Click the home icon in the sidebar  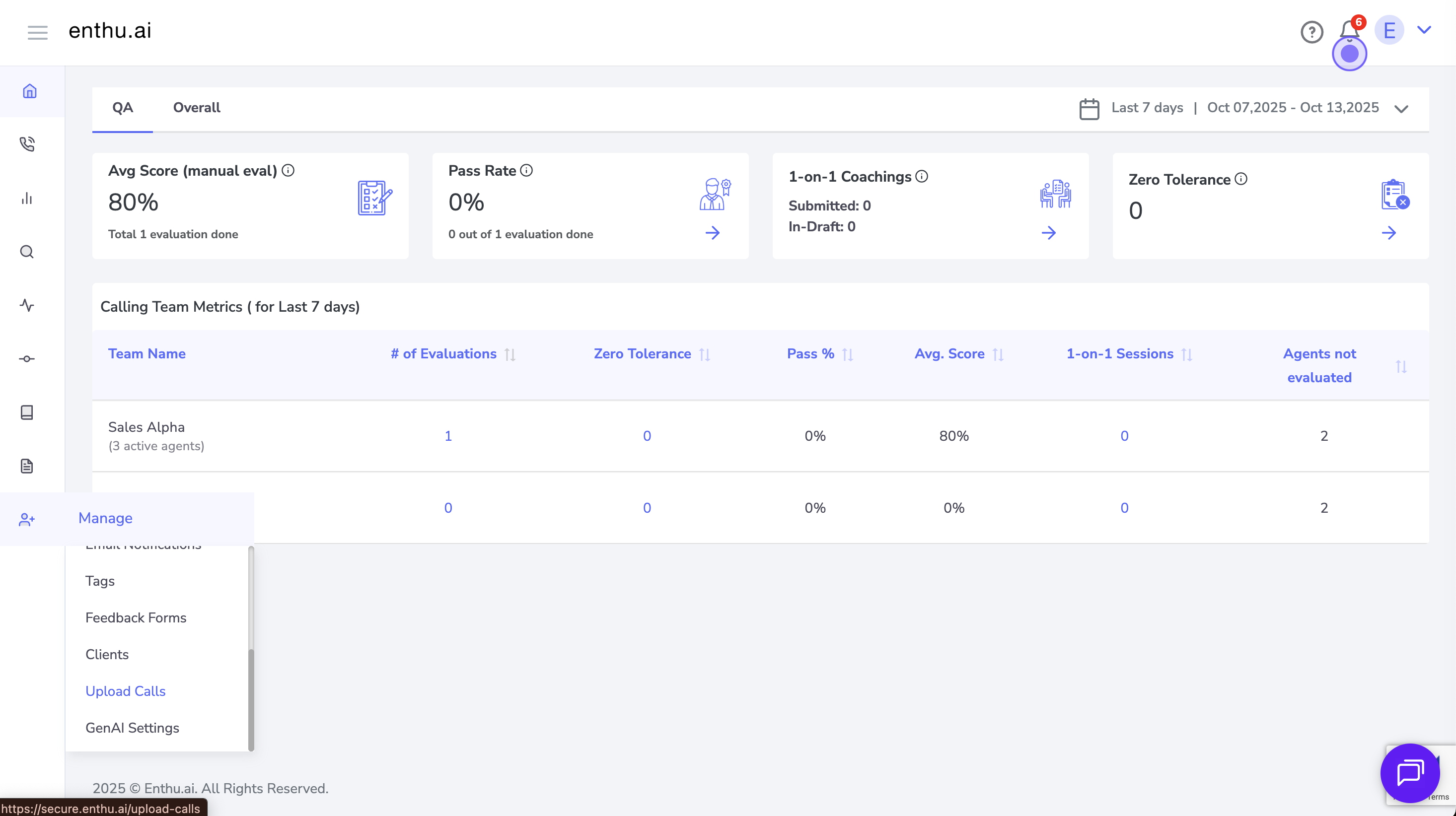(x=29, y=91)
